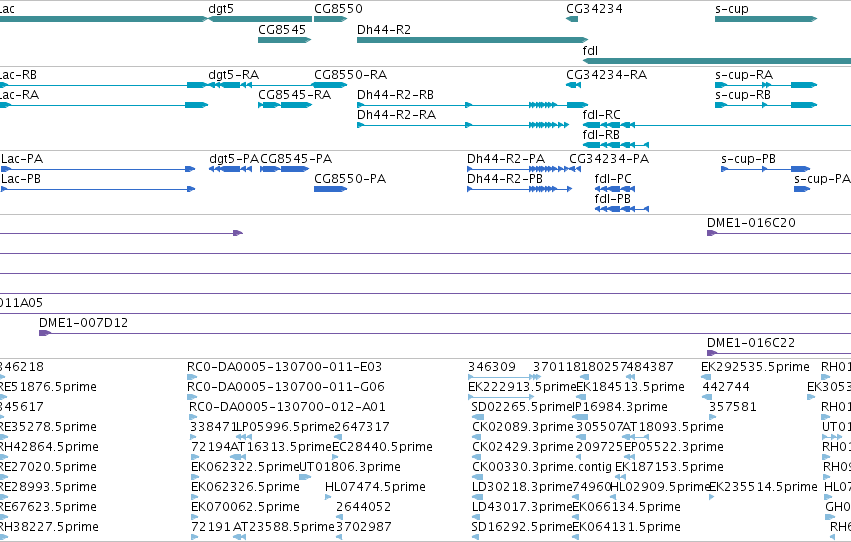Open EST EK070062.5prime
The width and height of the screenshot is (851, 542).
point(245,508)
